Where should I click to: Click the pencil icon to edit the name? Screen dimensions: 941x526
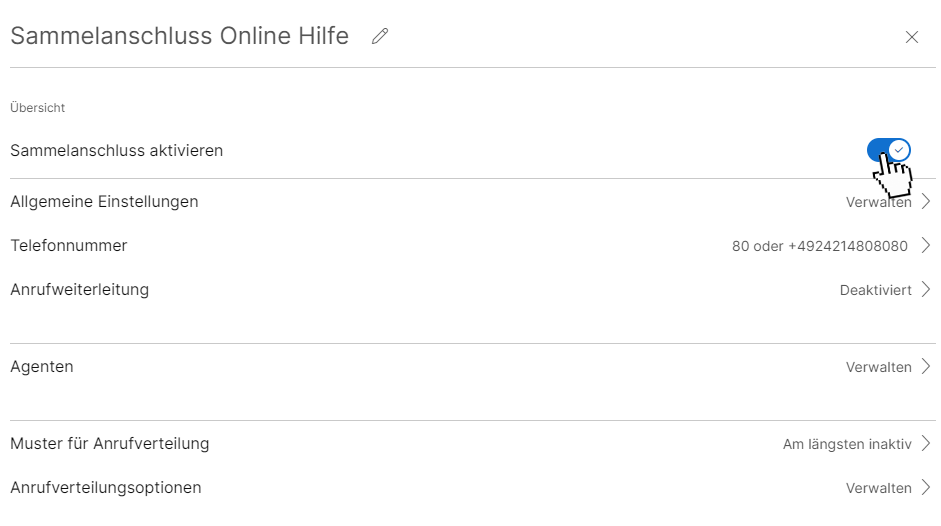[380, 37]
